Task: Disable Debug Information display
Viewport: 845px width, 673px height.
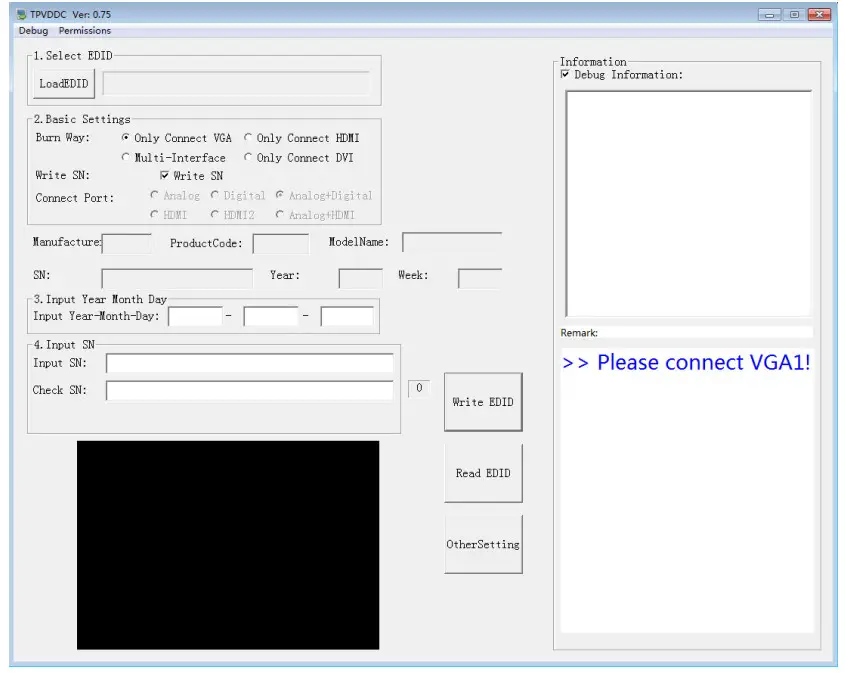Action: click(566, 74)
